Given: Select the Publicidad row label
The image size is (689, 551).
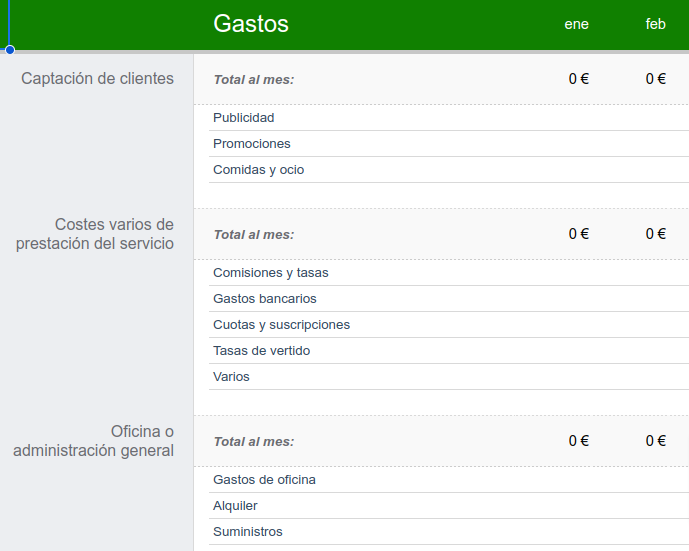Looking at the screenshot, I should tap(243, 118).
